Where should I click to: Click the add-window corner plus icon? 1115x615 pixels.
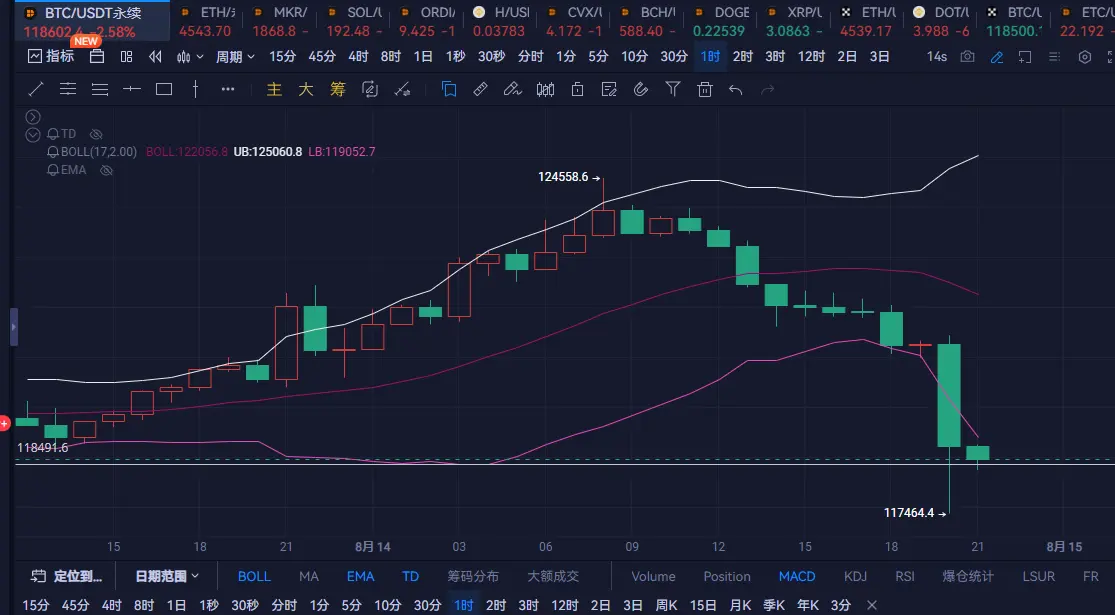[1025, 57]
